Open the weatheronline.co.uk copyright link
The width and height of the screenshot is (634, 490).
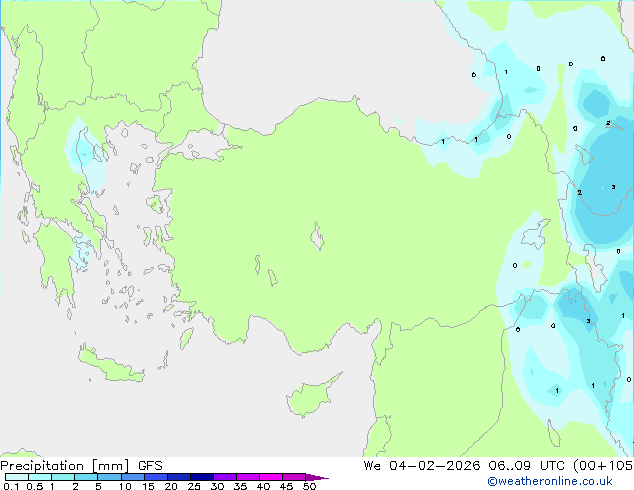coord(550,481)
